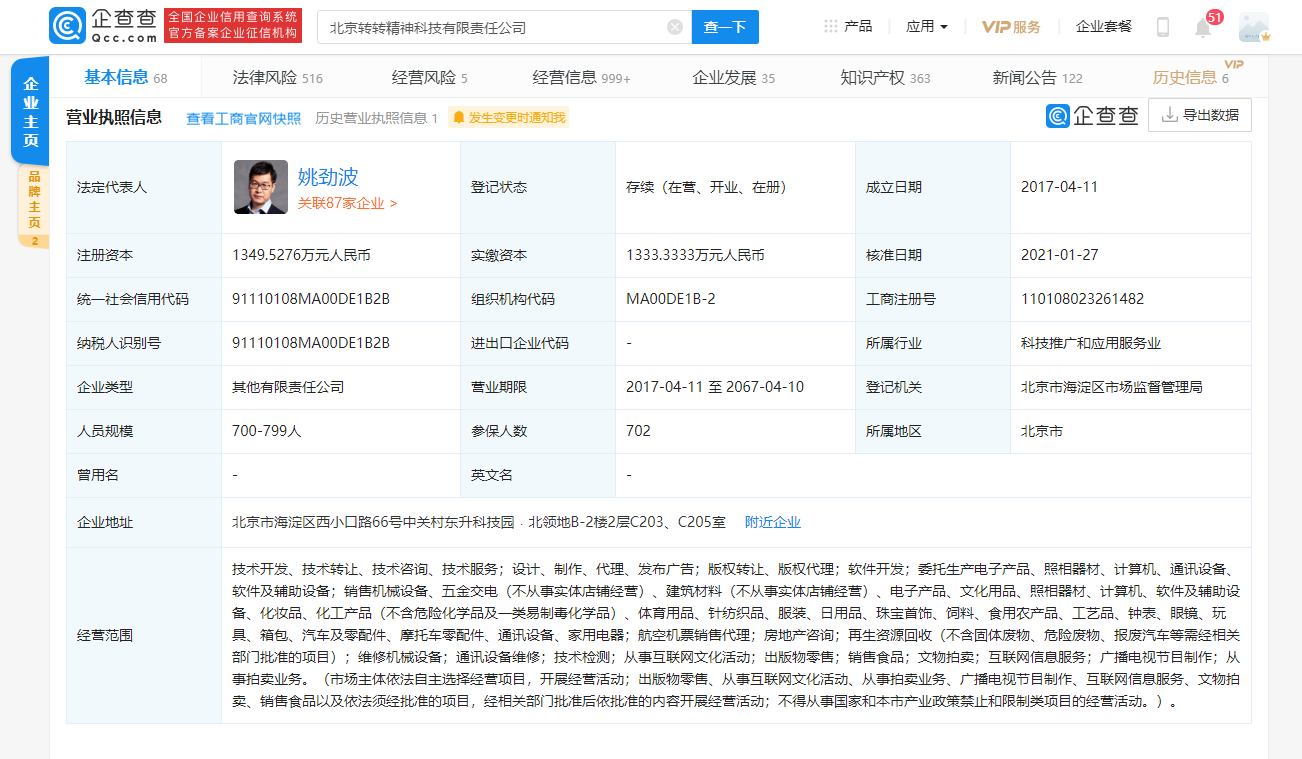Select the approval date 2021-01-27
Screen dimensions: 1302x759
1059,255
